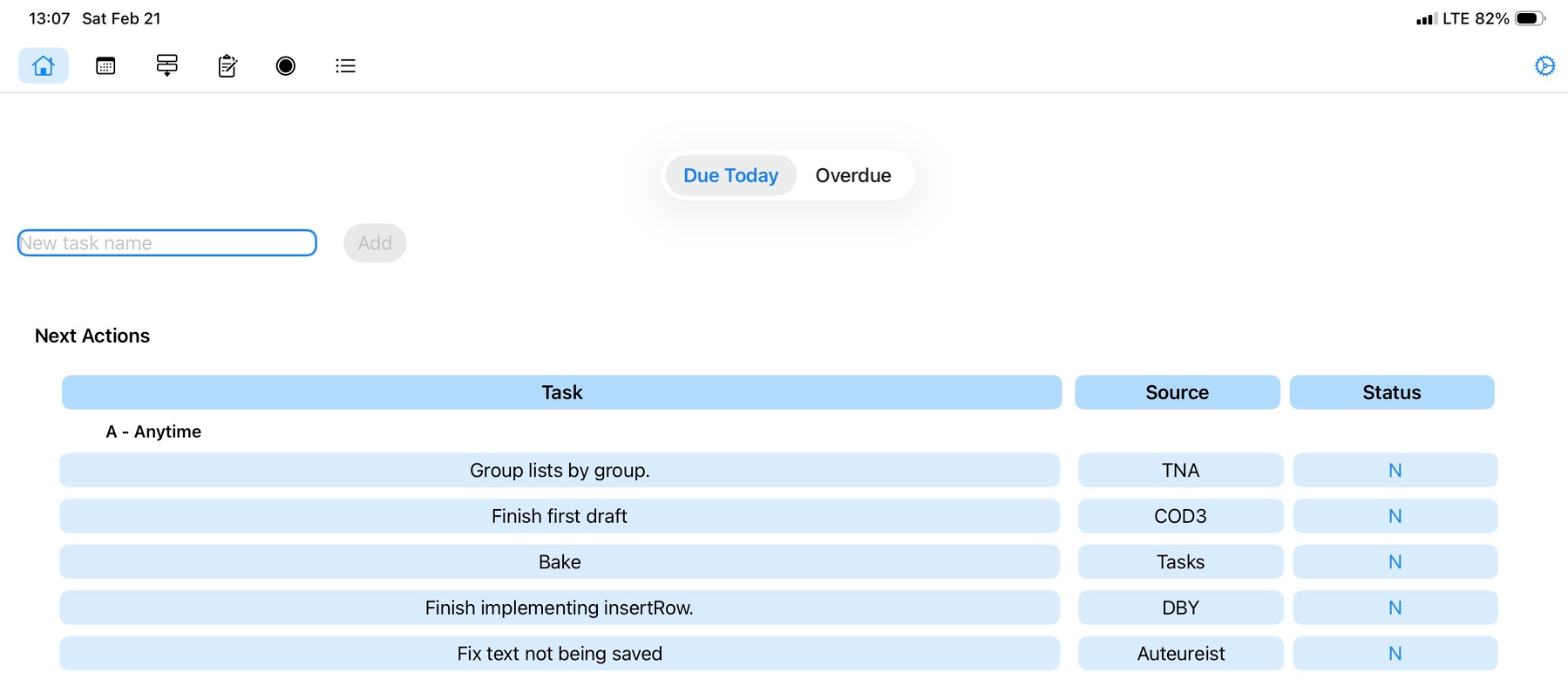Sort by the Source column header
Image resolution: width=1568 pixels, height=686 pixels.
point(1177,392)
